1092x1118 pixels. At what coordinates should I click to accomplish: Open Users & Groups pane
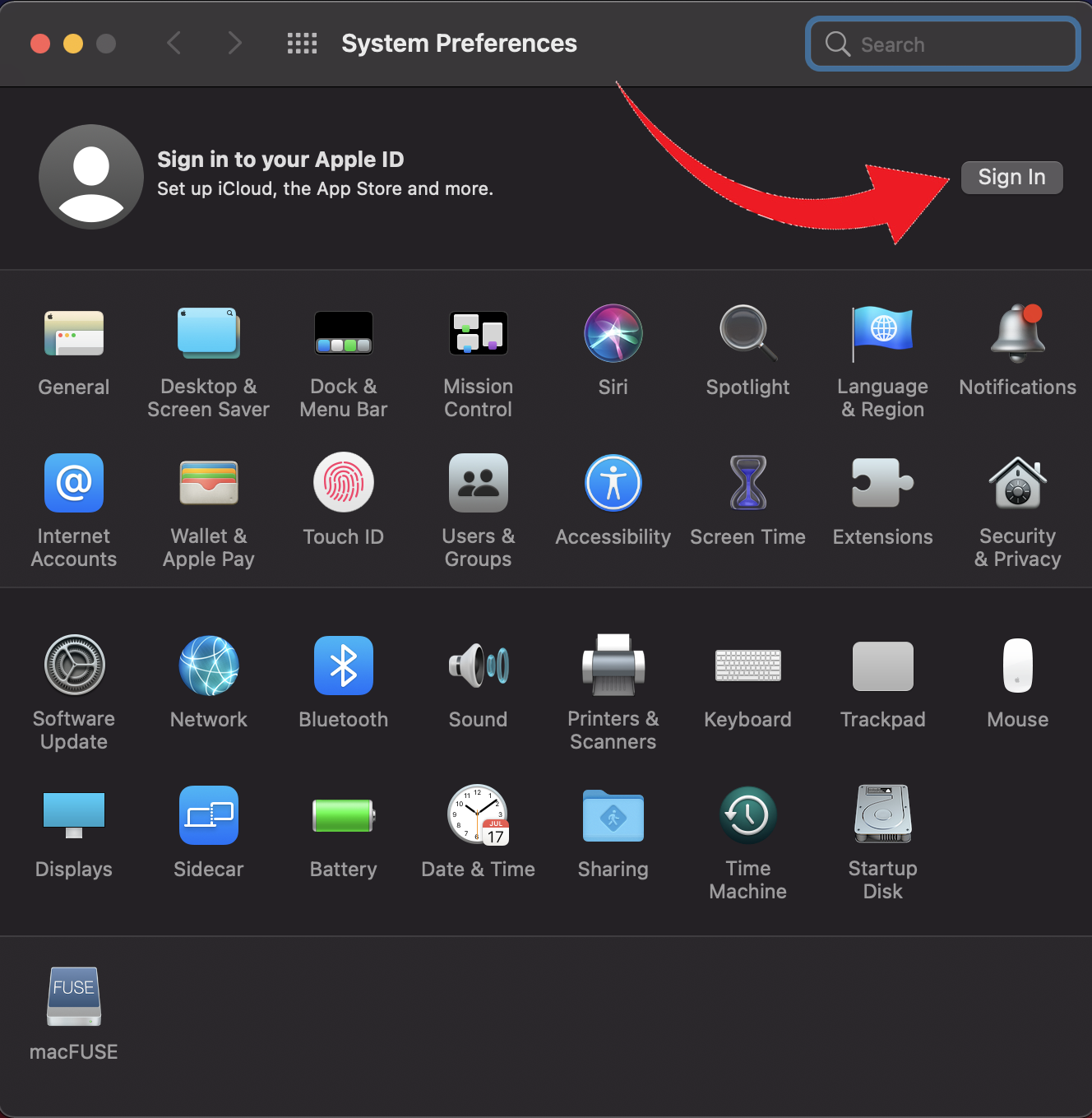[479, 484]
